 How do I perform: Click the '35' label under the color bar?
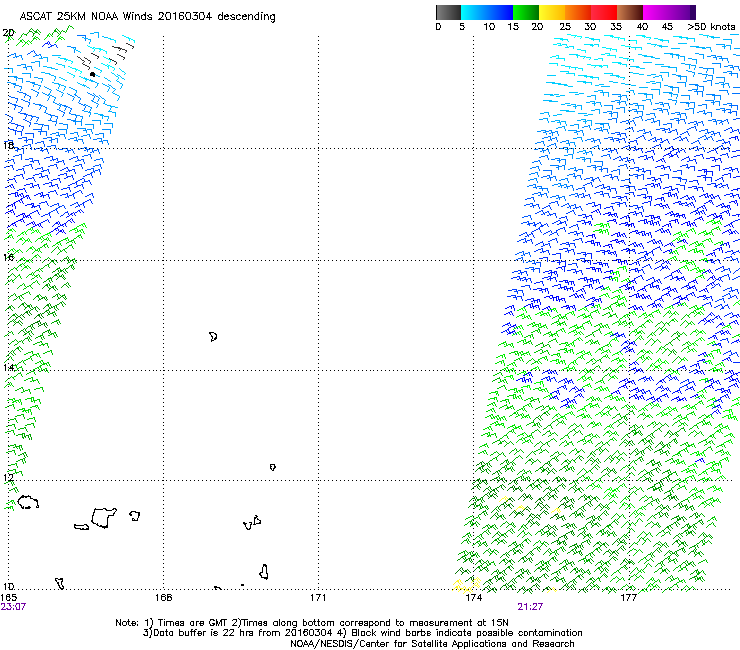pyautogui.click(x=616, y=27)
